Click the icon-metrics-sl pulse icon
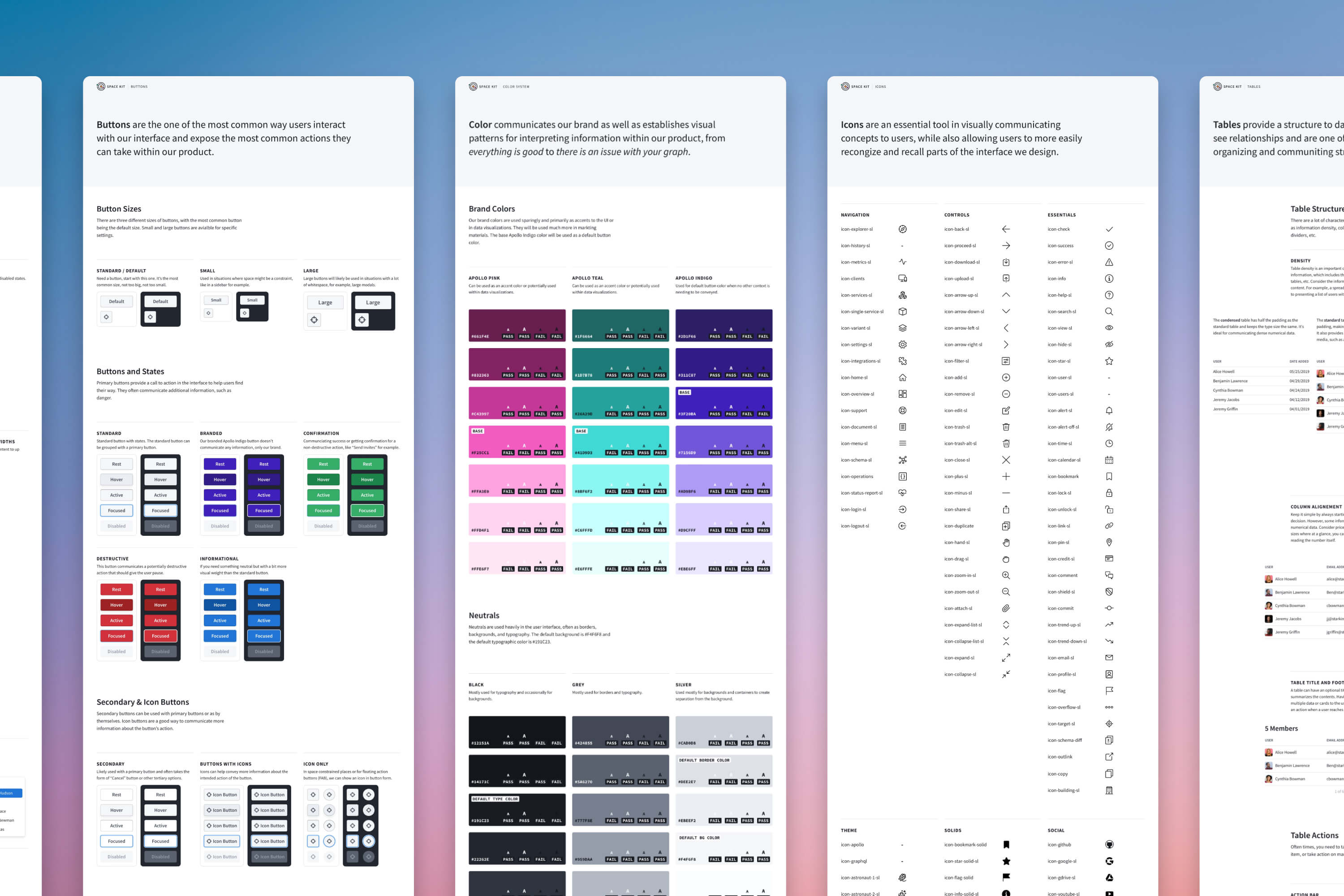1344x896 pixels. tap(902, 262)
